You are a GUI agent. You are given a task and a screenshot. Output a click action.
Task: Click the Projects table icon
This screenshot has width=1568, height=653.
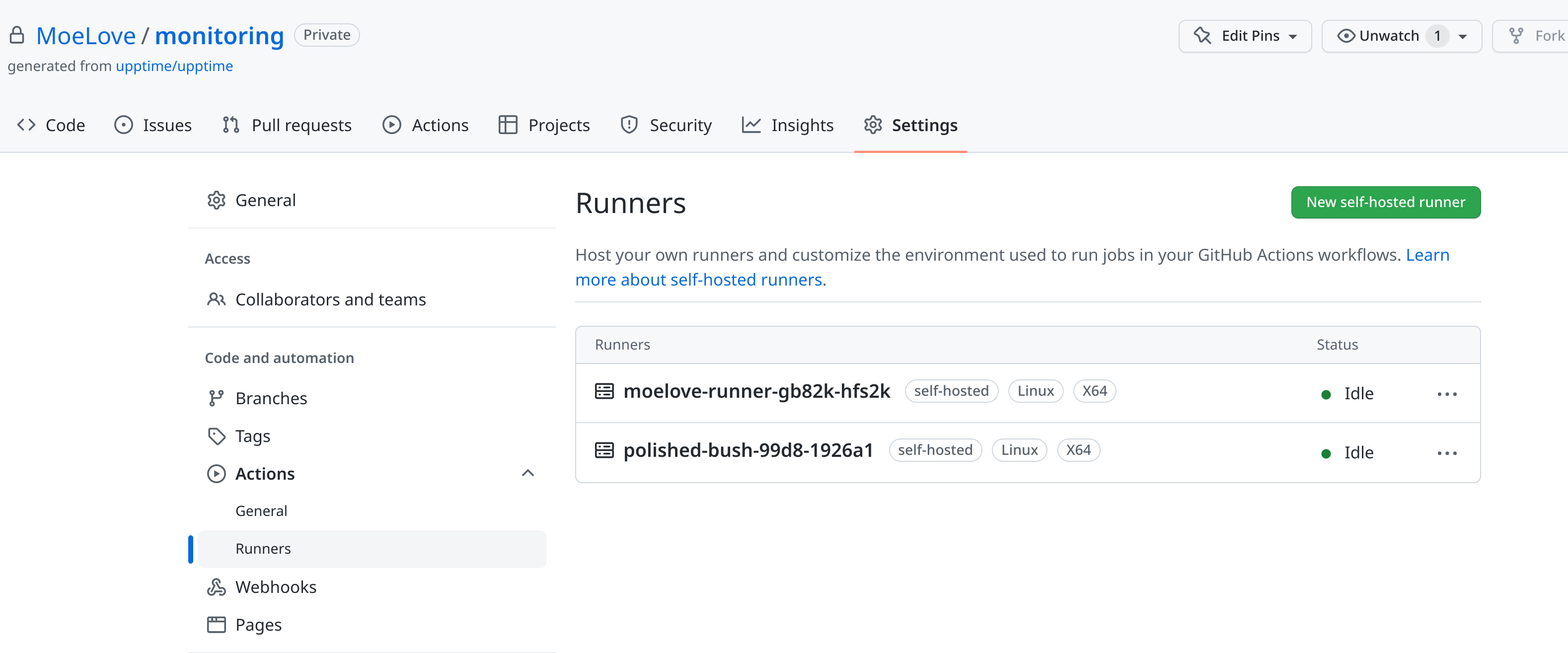[508, 125]
